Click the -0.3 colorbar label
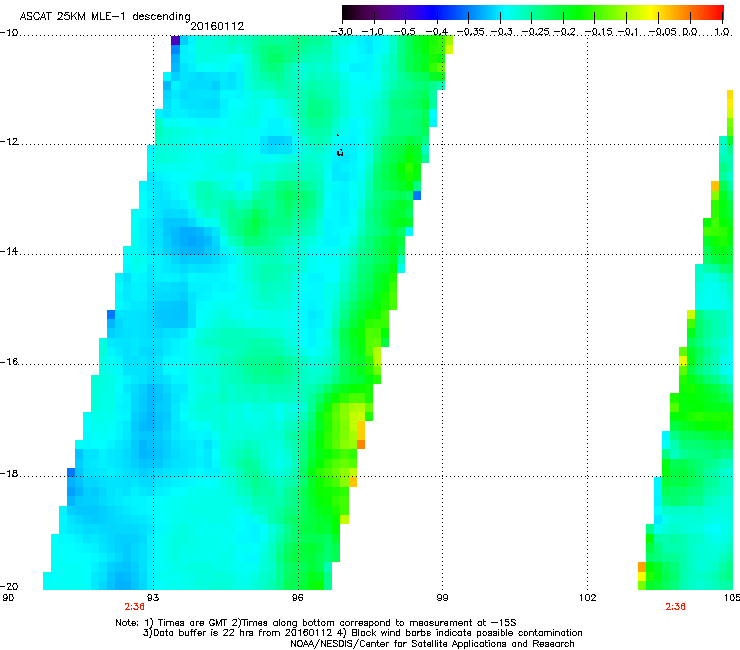This screenshot has height=650, width=740. 502,32
